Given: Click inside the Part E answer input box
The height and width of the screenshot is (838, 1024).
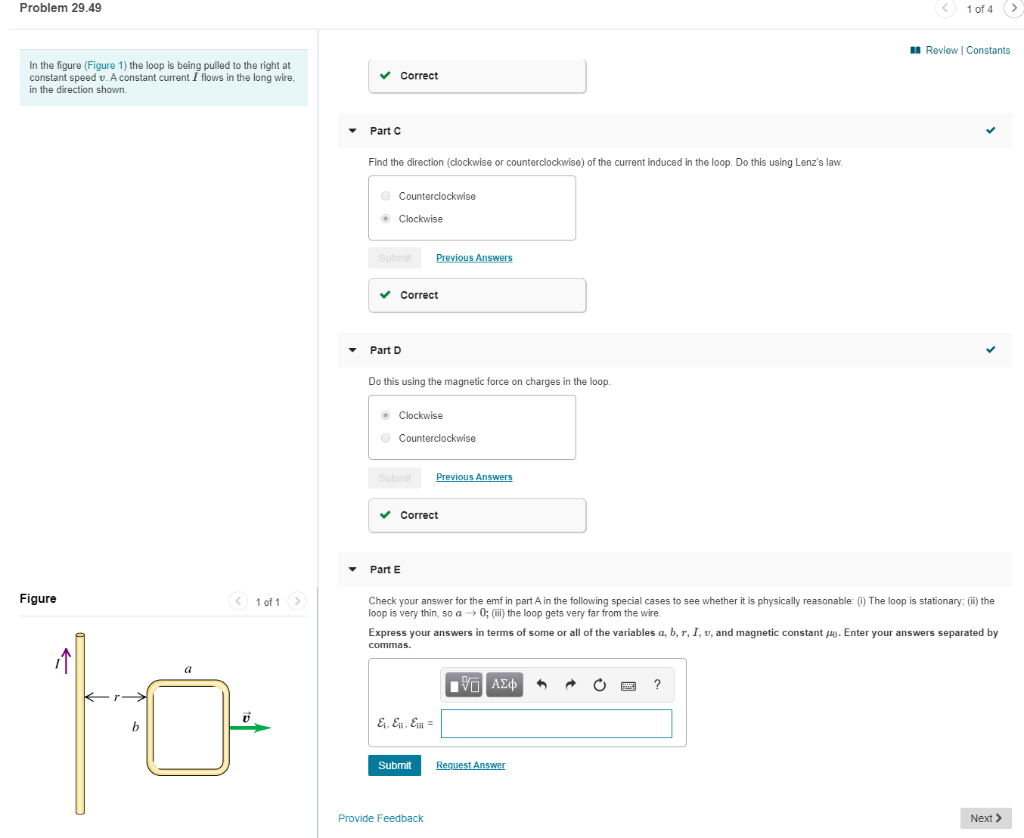Looking at the screenshot, I should point(556,723).
